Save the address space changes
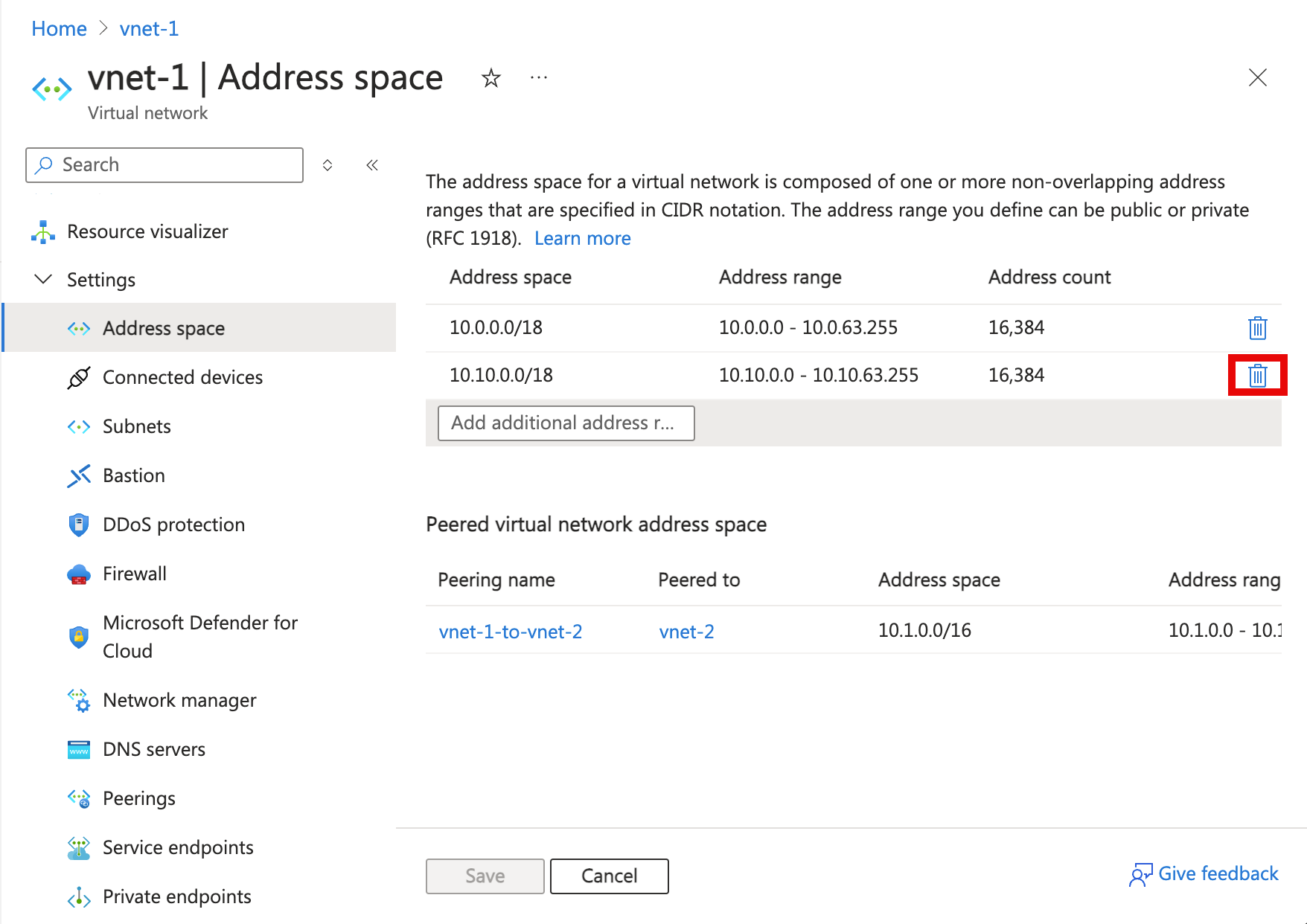This screenshot has width=1307, height=924. 484,876
